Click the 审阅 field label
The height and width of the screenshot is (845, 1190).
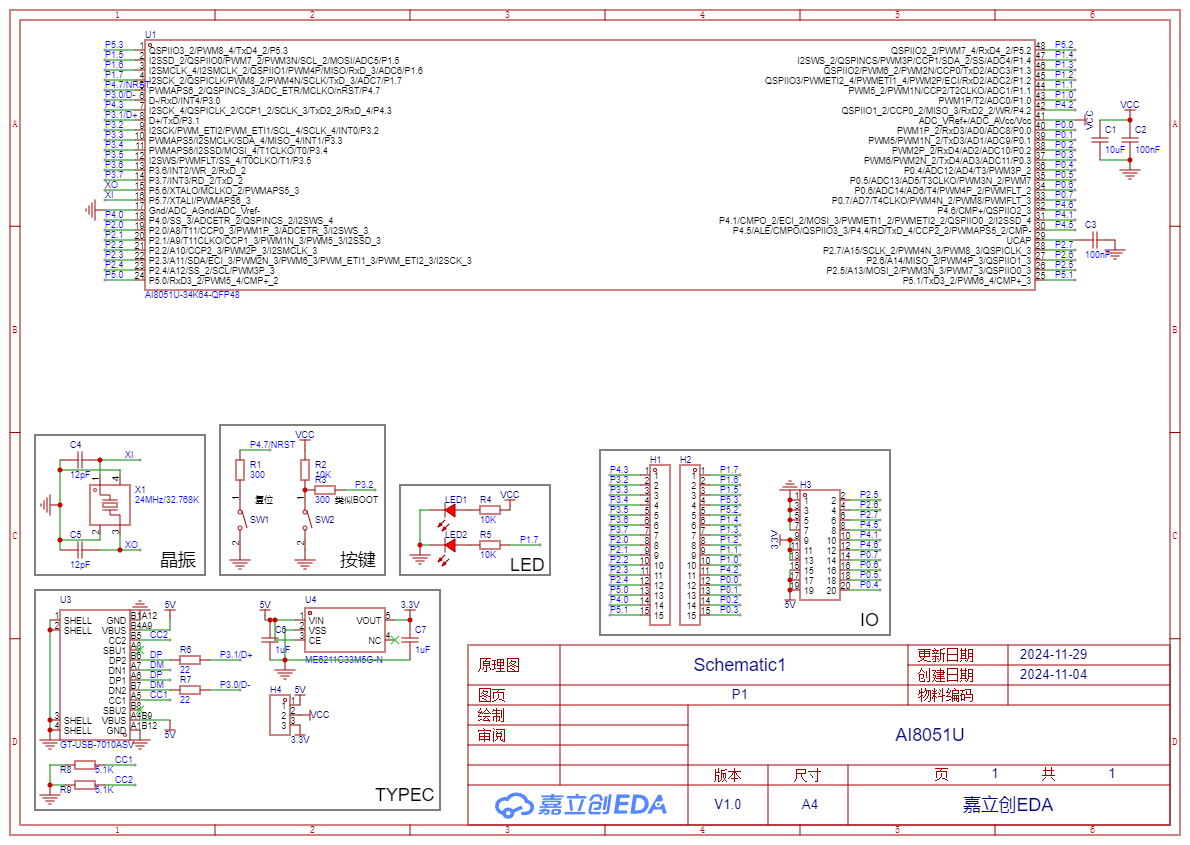(491, 735)
